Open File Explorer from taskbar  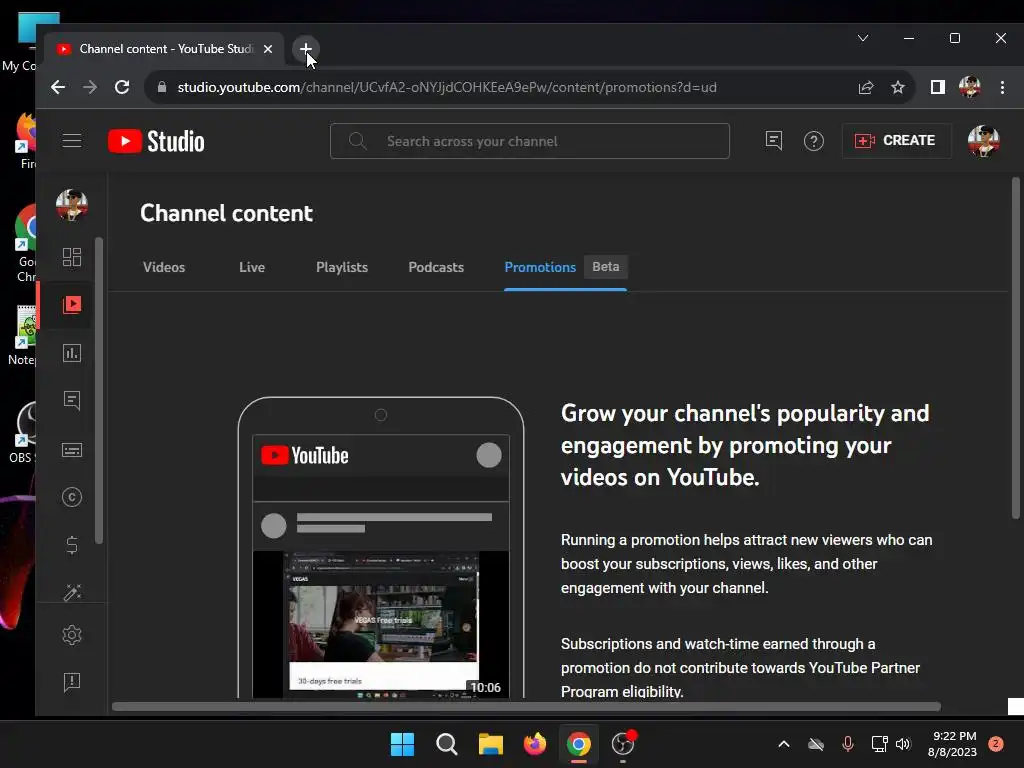click(x=490, y=744)
